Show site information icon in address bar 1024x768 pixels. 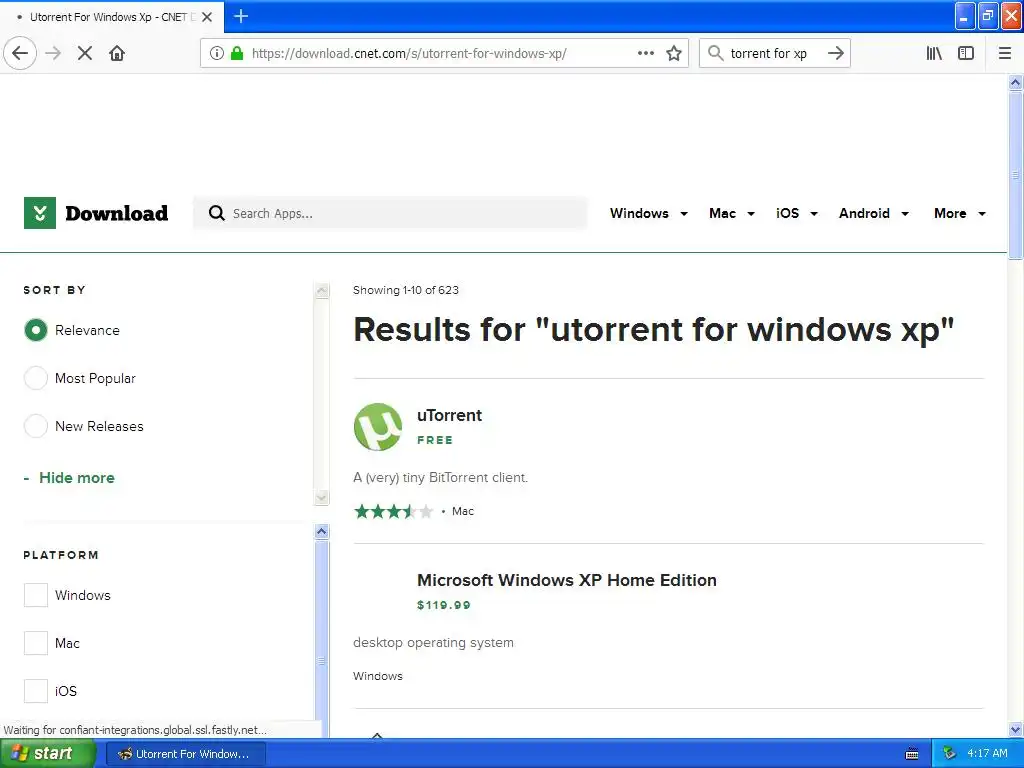(x=217, y=53)
